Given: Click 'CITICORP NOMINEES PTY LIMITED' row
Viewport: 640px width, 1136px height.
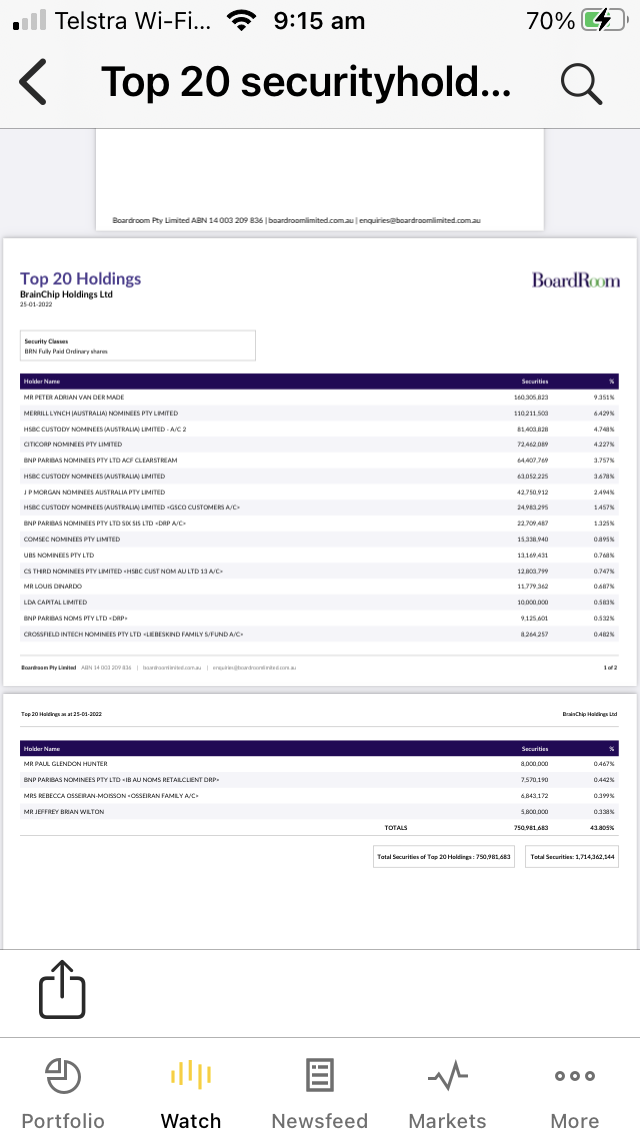Looking at the screenshot, I should [x=319, y=444].
